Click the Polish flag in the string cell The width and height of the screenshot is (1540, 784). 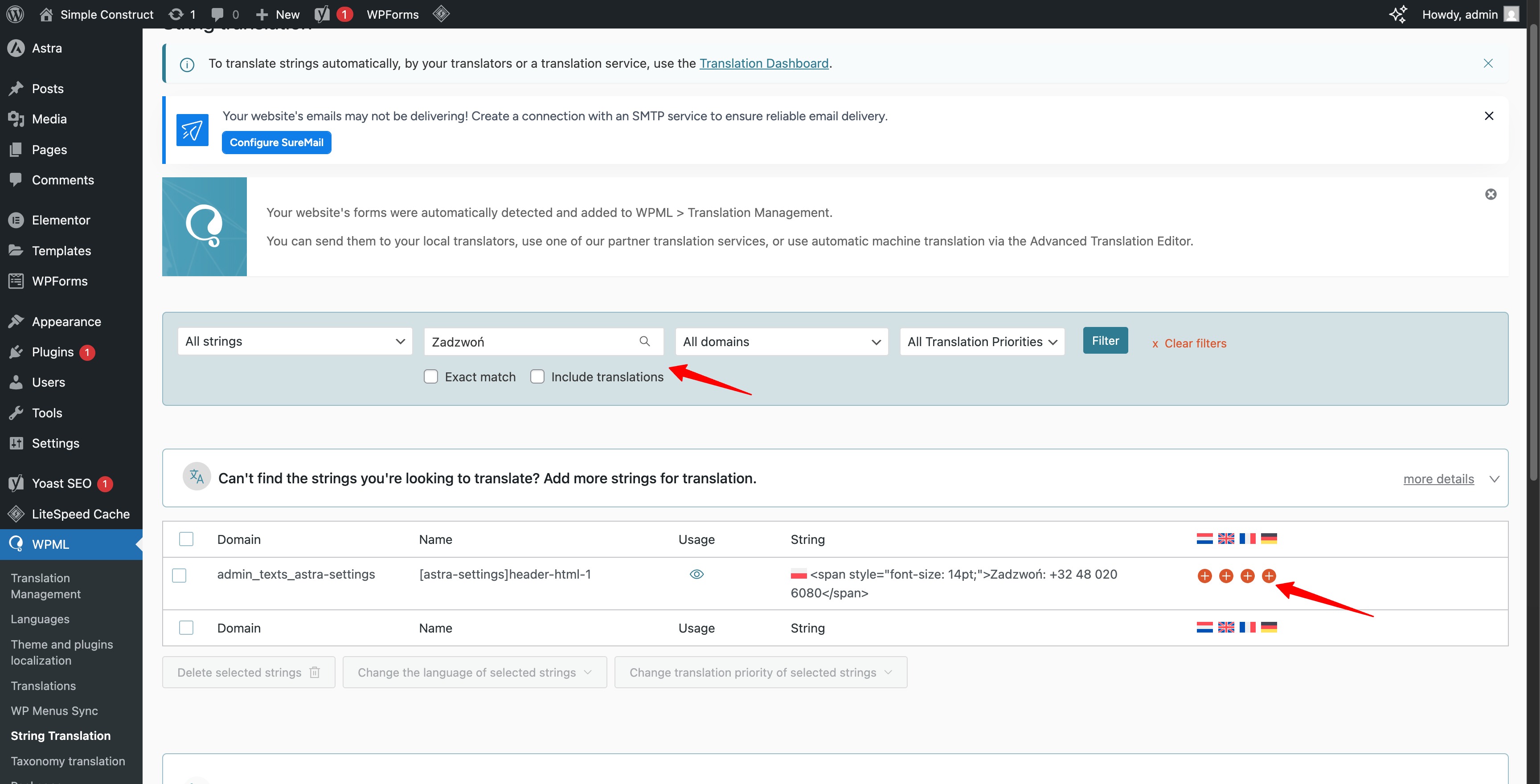click(799, 574)
